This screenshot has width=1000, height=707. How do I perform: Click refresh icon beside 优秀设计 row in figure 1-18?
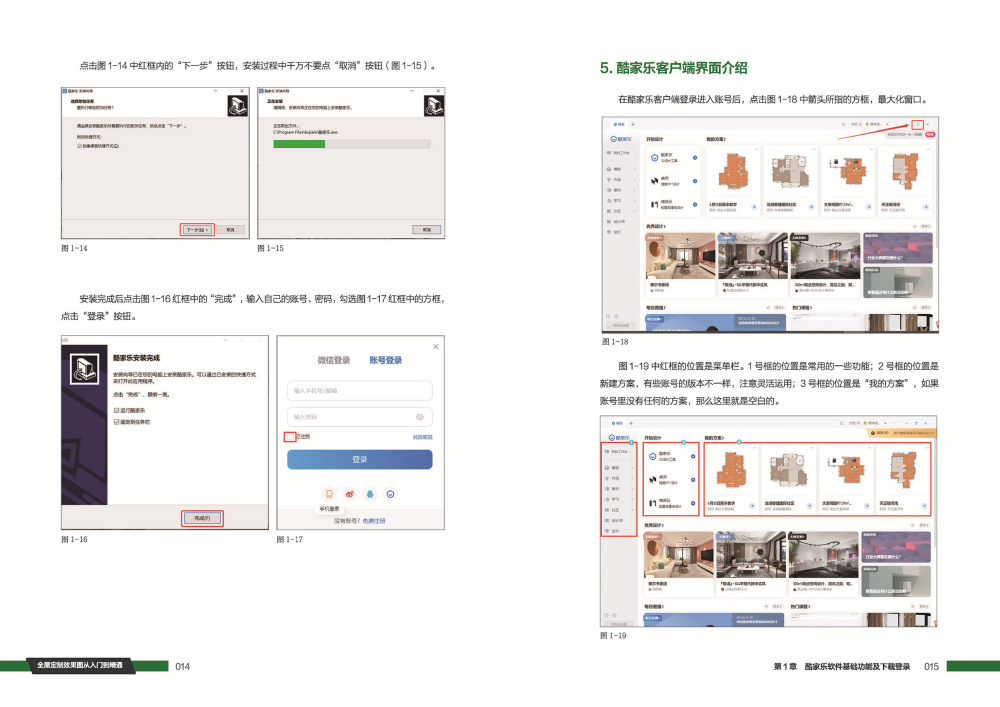915,226
